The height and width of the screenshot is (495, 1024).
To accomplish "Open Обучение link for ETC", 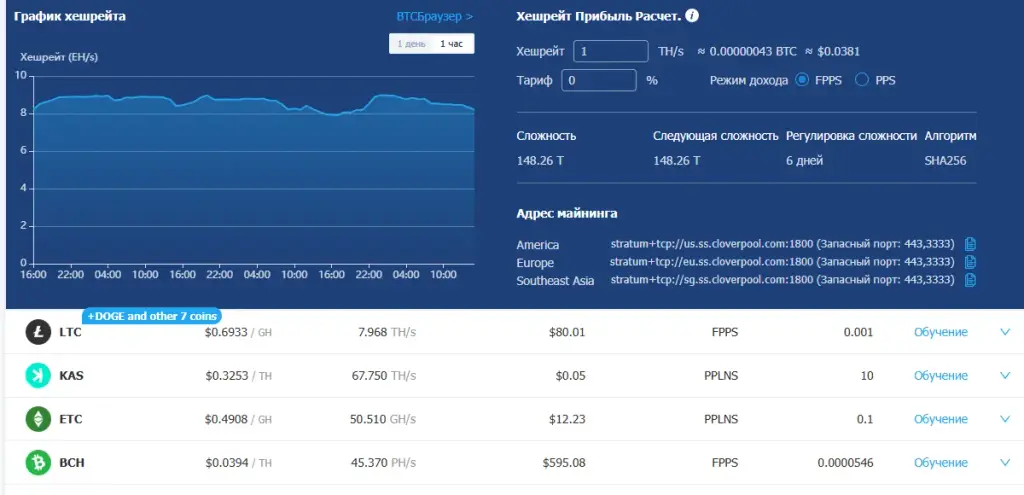I will click(x=940, y=419).
